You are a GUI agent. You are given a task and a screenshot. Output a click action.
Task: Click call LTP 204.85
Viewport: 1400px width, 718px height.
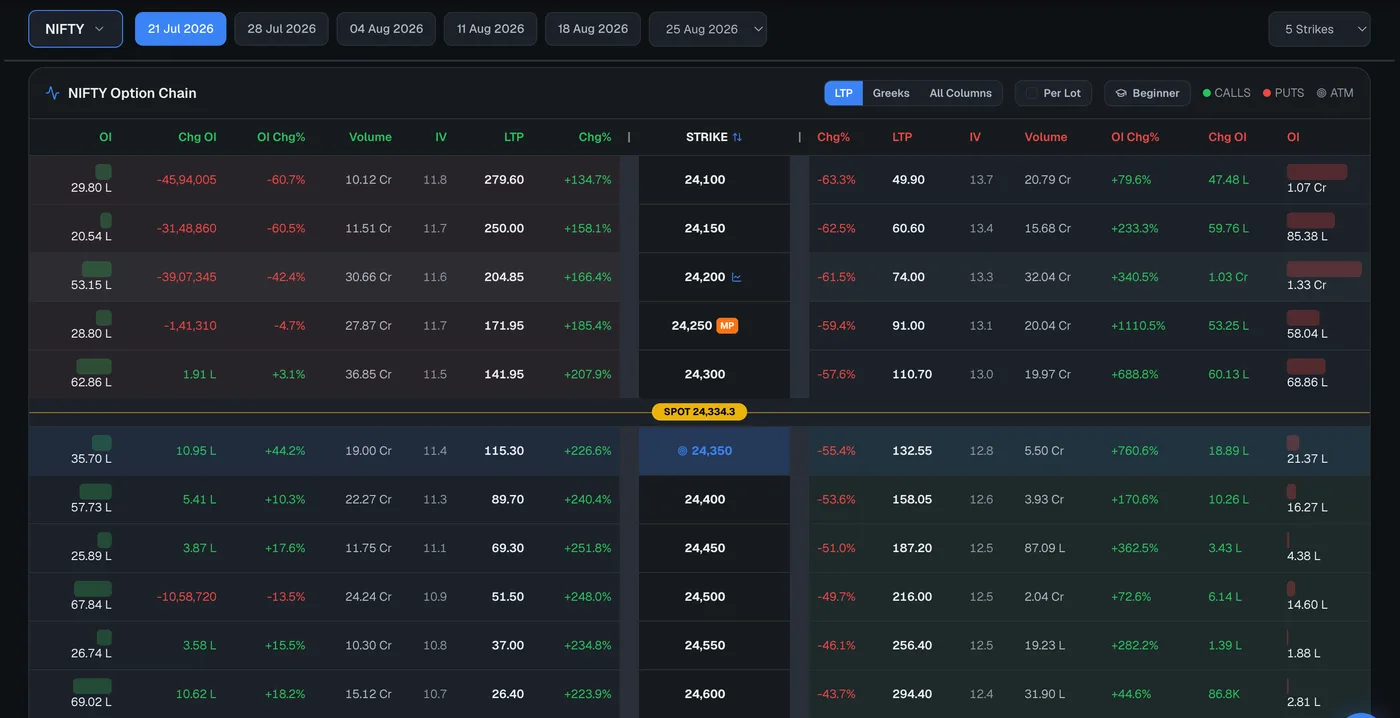pyautogui.click(x=504, y=277)
